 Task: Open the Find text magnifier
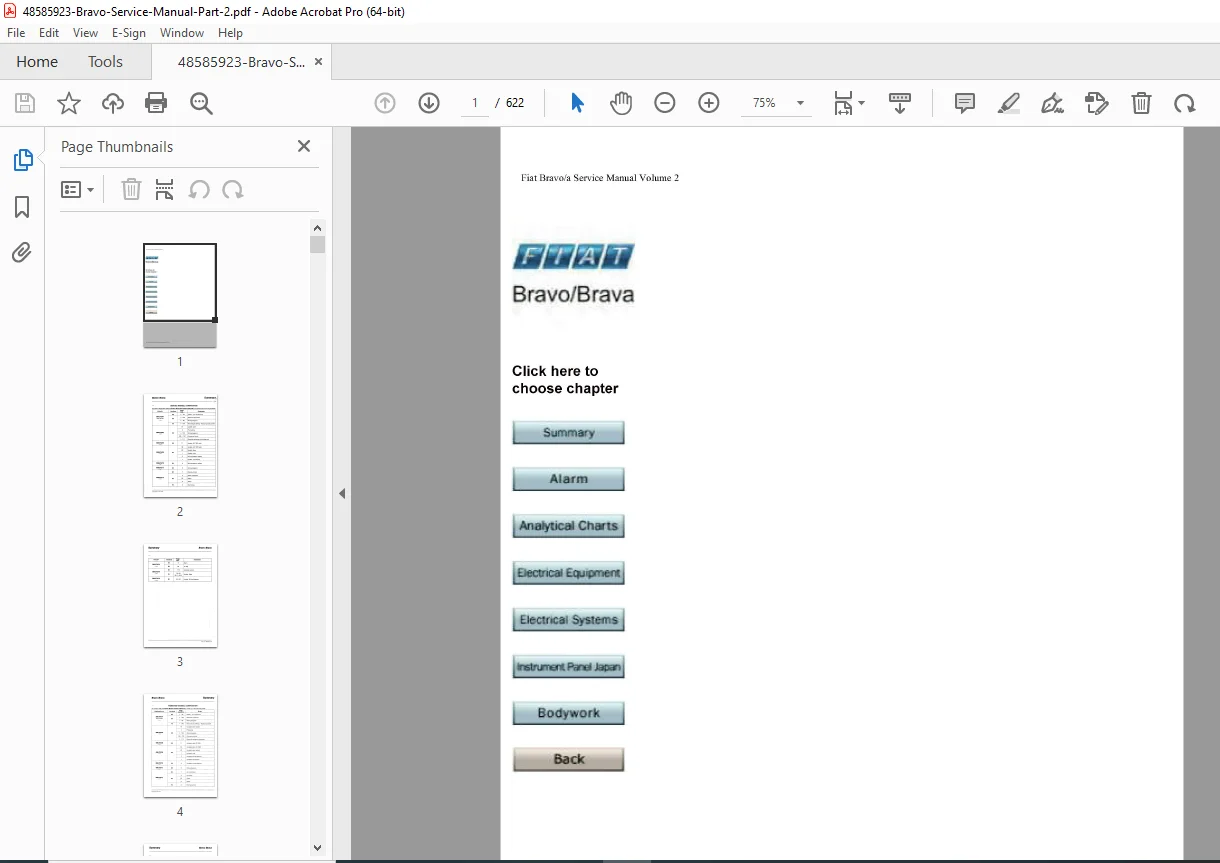click(201, 103)
